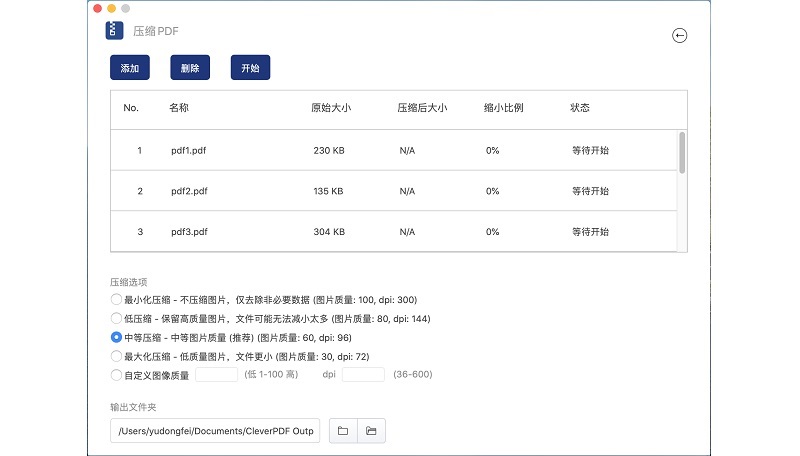This screenshot has height=456, width=800.
Task: Click the back arrow icon
Action: click(x=679, y=36)
